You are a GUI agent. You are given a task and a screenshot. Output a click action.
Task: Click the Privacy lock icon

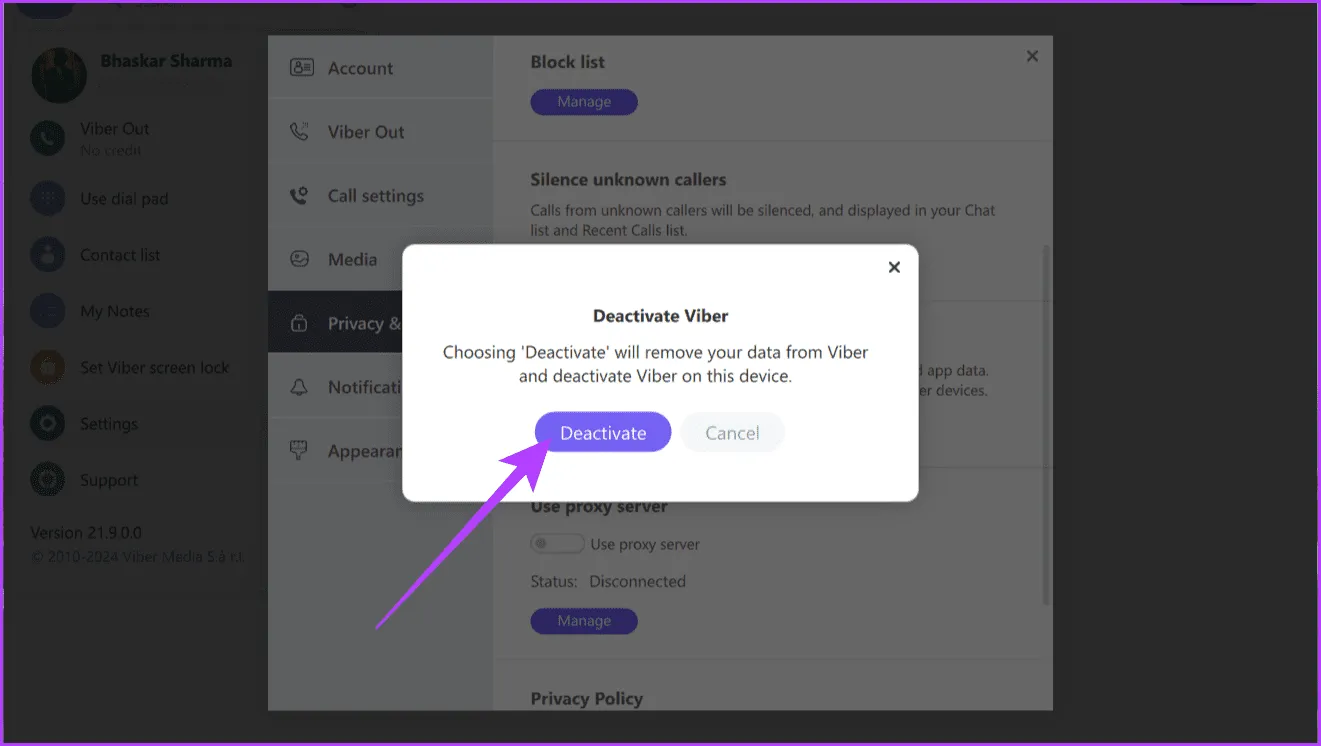coord(299,324)
